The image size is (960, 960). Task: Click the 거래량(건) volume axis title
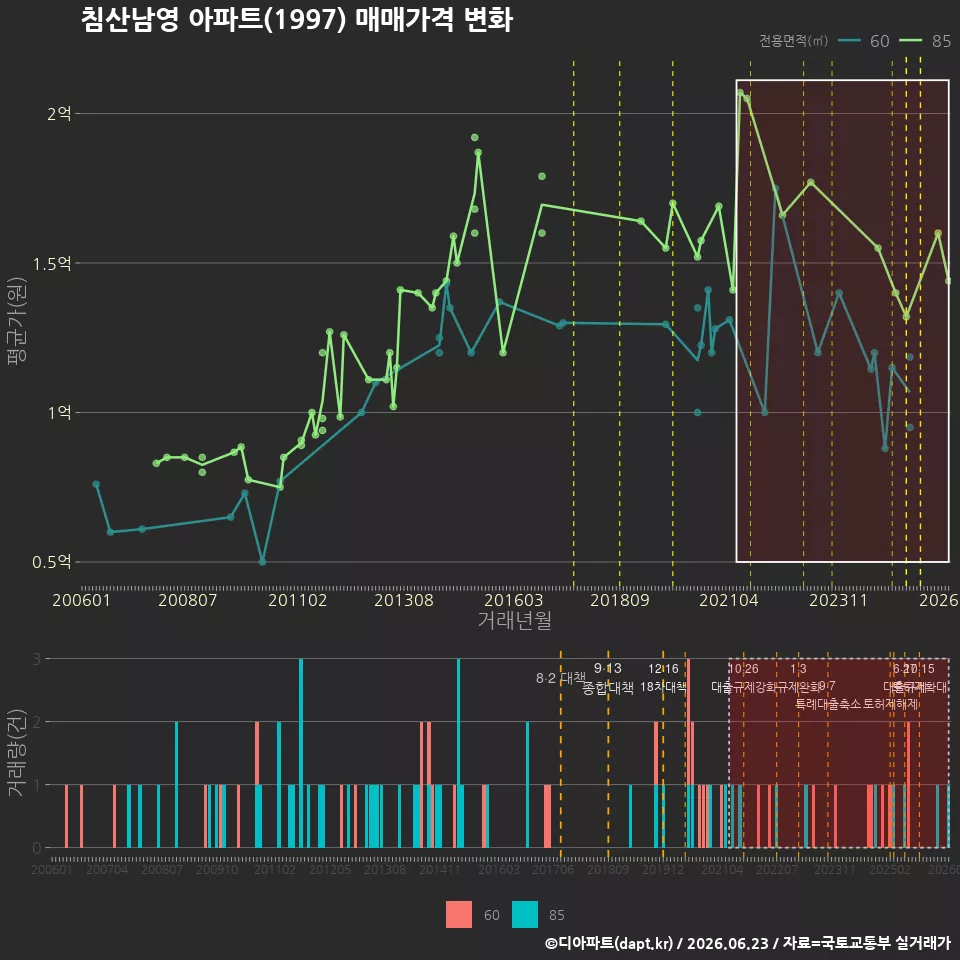click(x=15, y=753)
